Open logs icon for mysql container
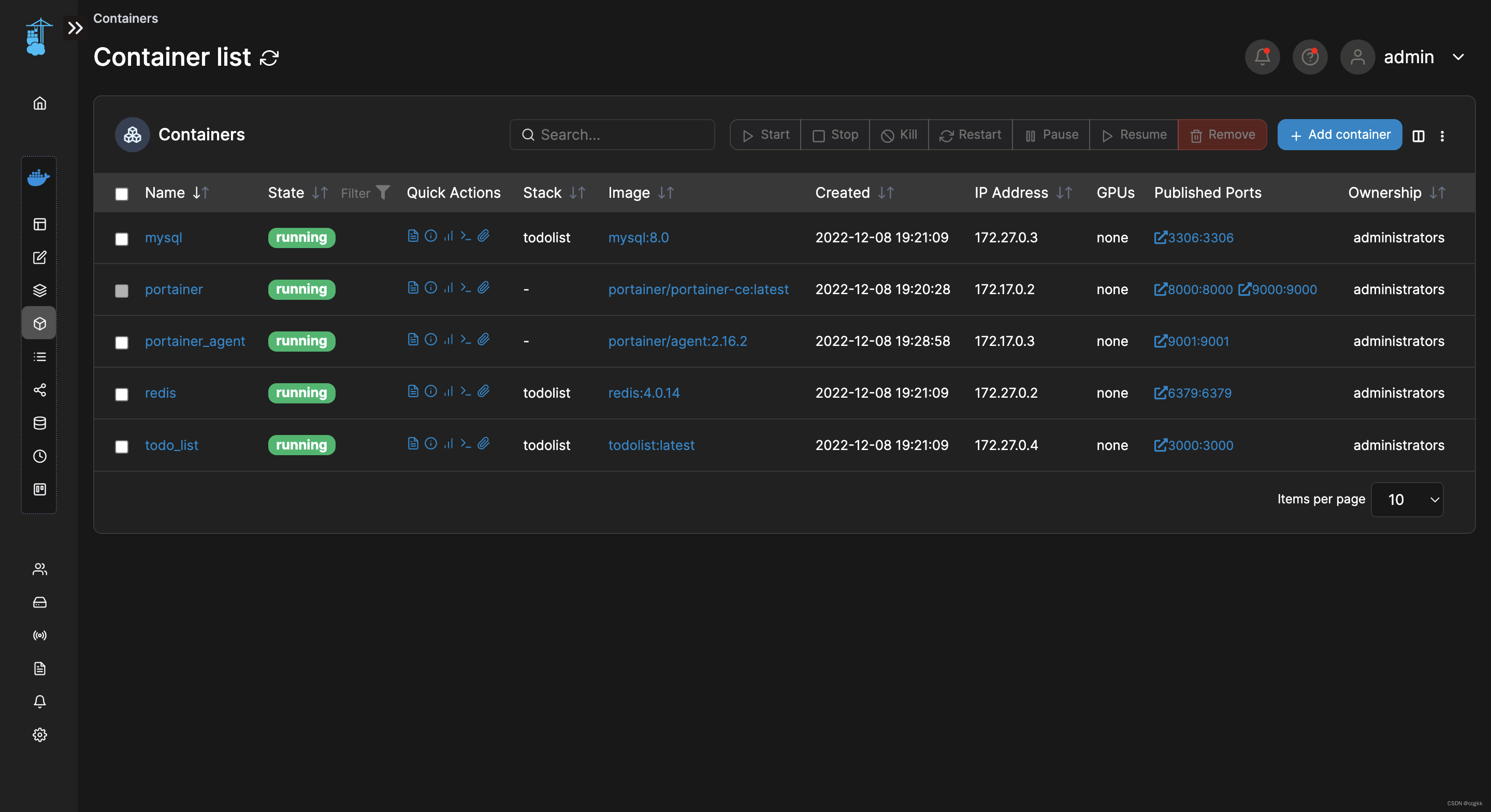 (x=413, y=236)
